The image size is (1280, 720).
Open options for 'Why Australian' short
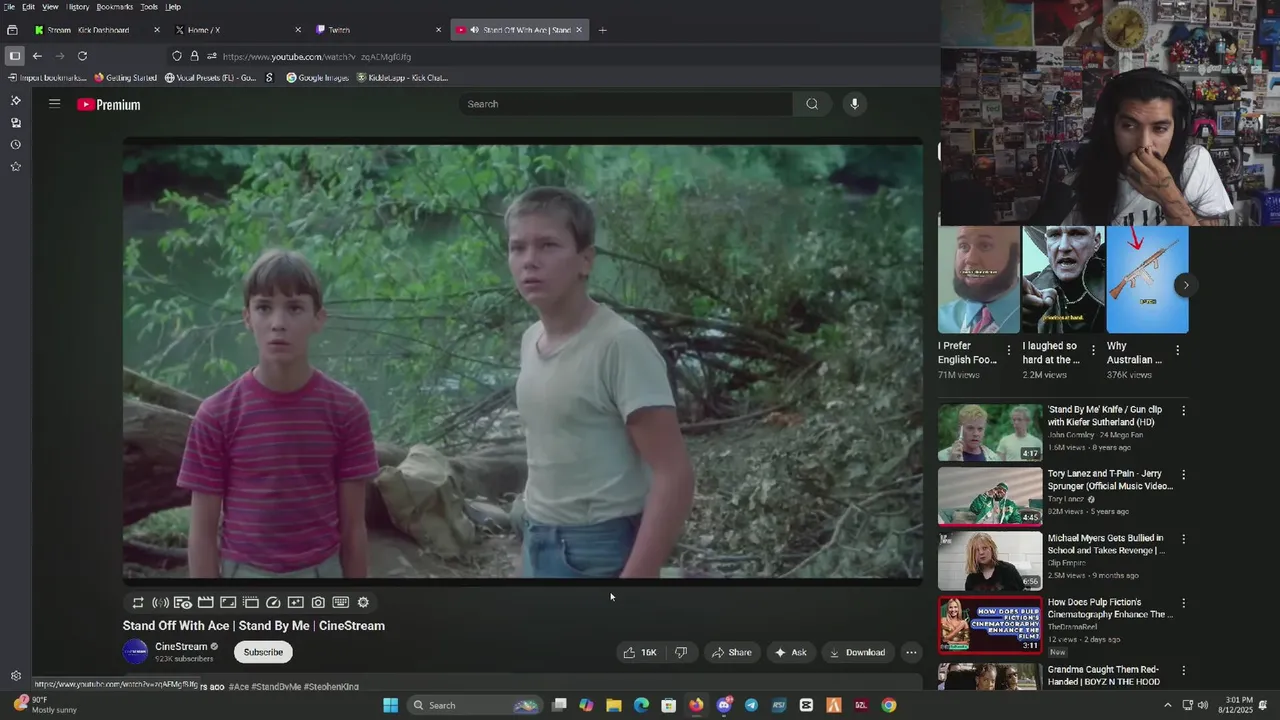tap(1177, 350)
